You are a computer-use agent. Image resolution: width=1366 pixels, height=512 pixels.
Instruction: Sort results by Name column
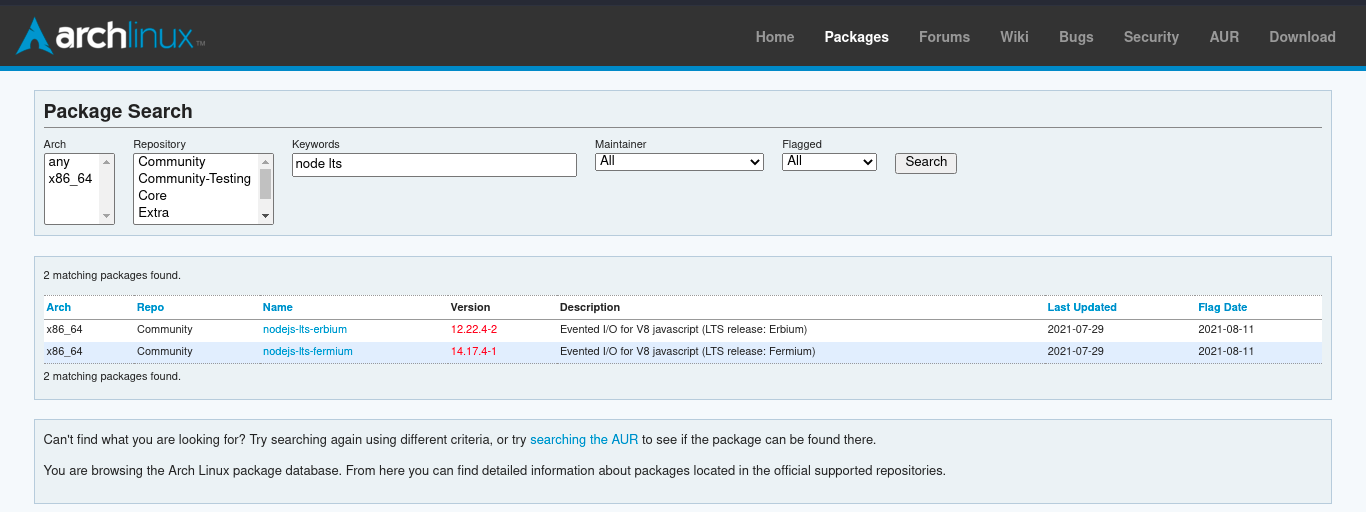(278, 307)
